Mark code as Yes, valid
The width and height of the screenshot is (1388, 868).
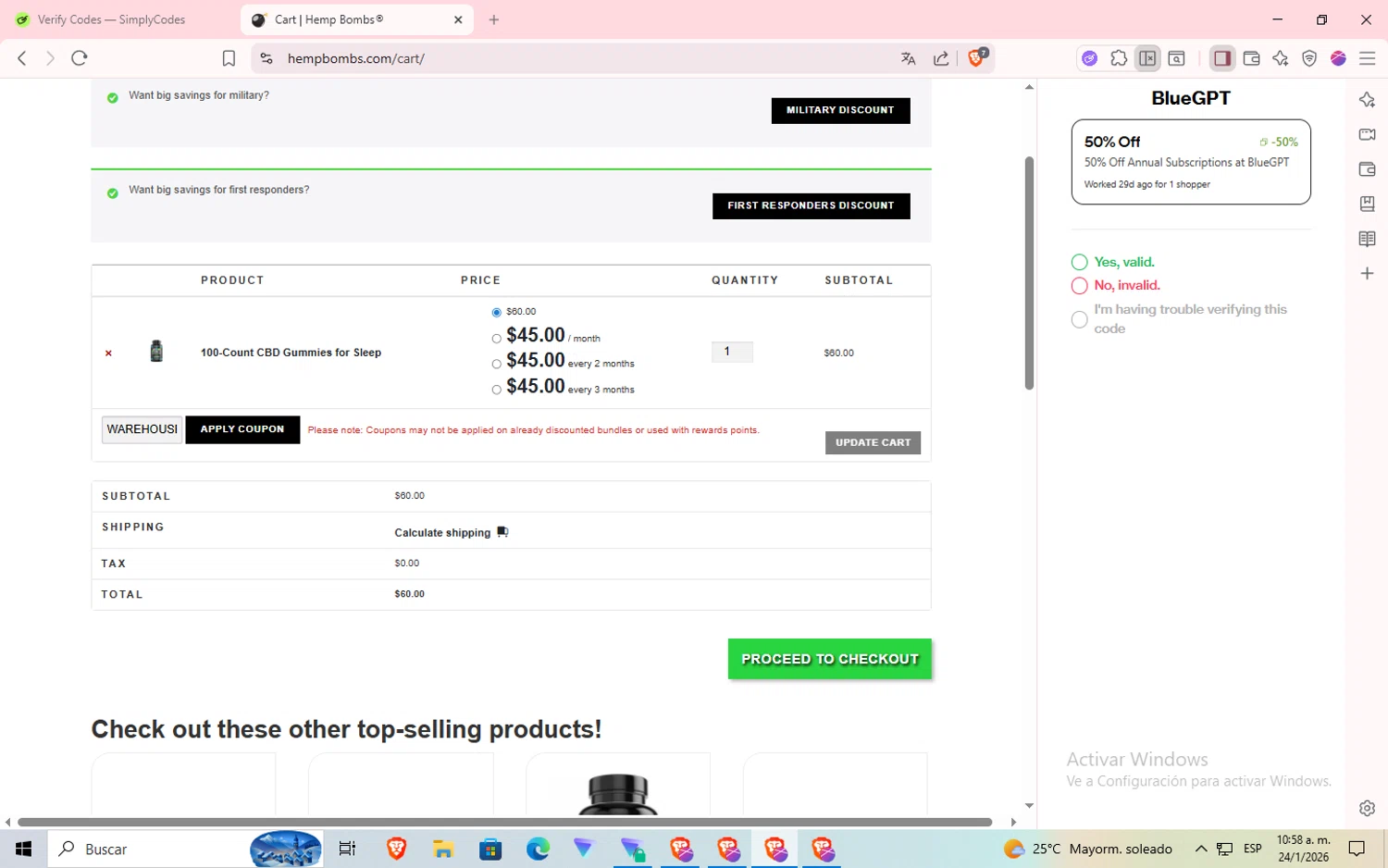[x=1079, y=262]
